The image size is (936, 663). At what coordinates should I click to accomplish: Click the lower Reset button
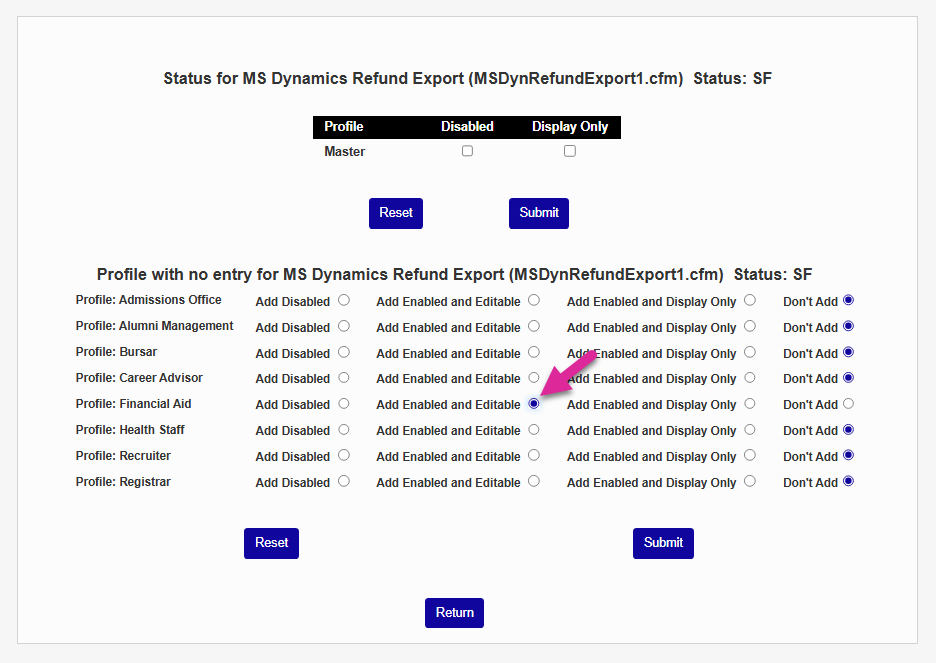coord(271,543)
